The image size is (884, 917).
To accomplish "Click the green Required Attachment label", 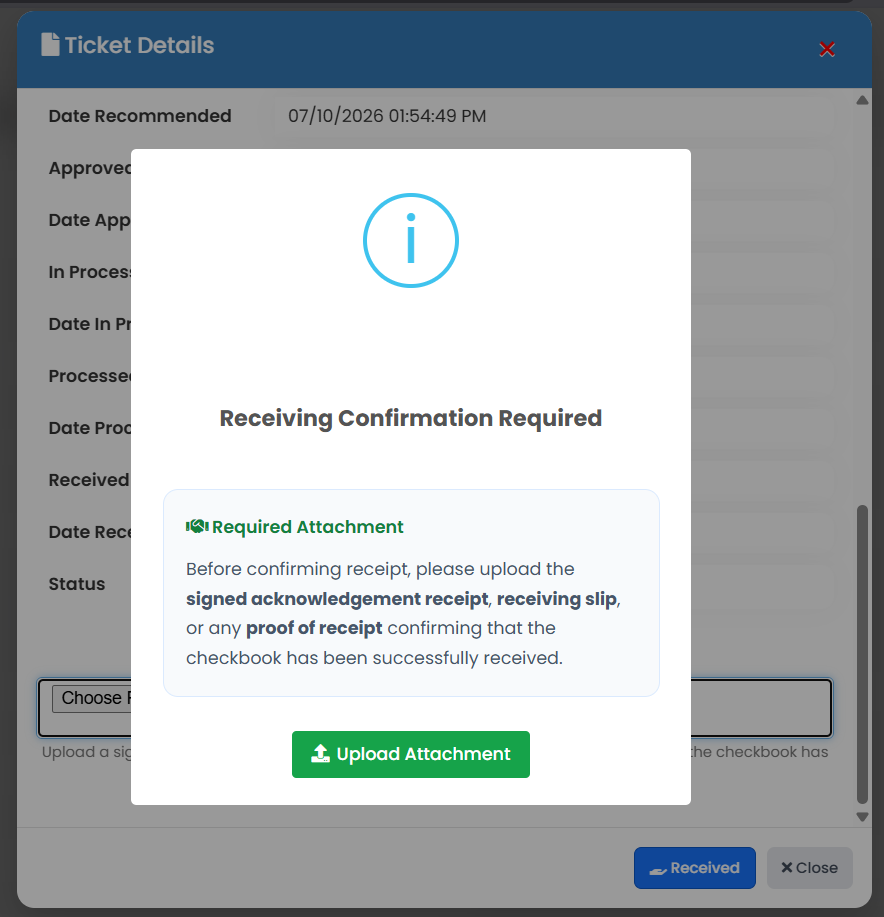I will coord(308,527).
